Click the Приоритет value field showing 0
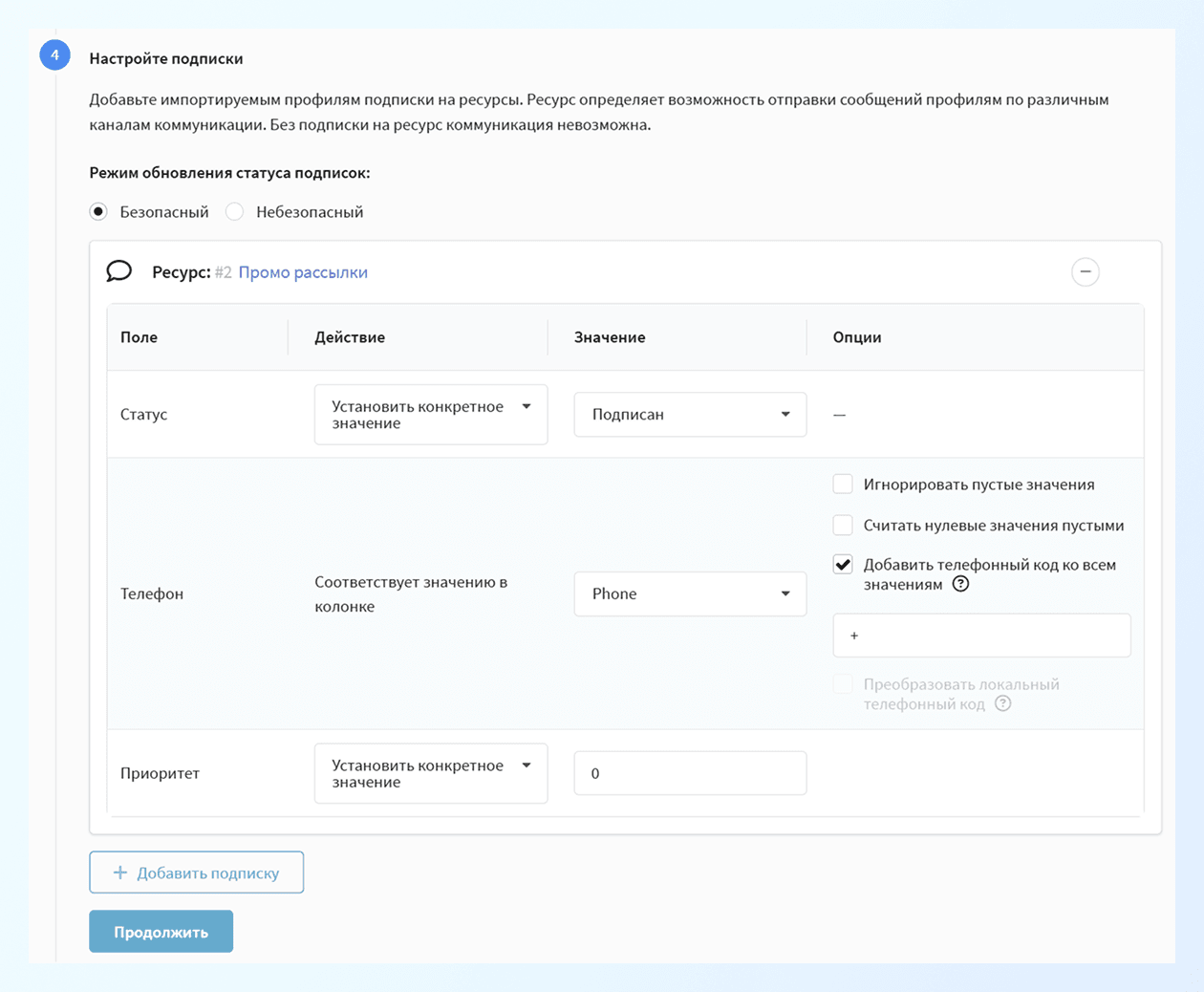This screenshot has width=1204, height=992. pyautogui.click(x=689, y=773)
